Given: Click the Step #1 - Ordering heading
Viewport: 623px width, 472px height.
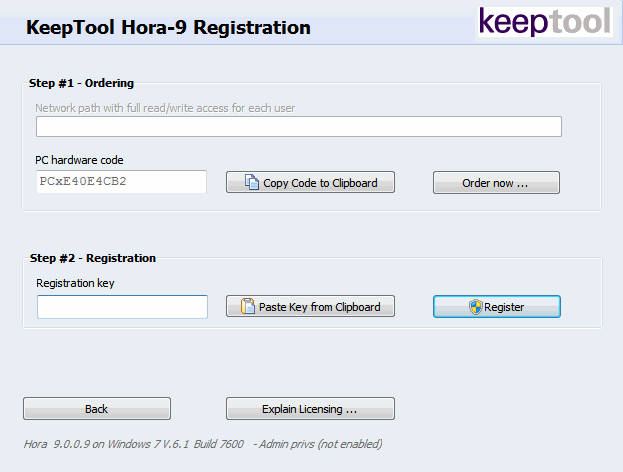Looking at the screenshot, I should click(x=81, y=83).
